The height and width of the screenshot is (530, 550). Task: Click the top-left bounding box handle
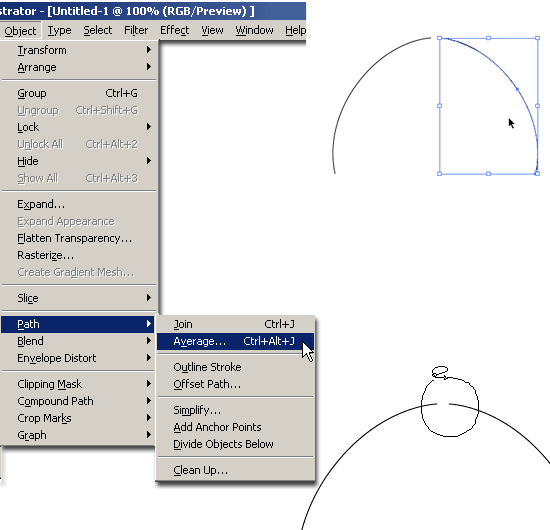pos(440,38)
